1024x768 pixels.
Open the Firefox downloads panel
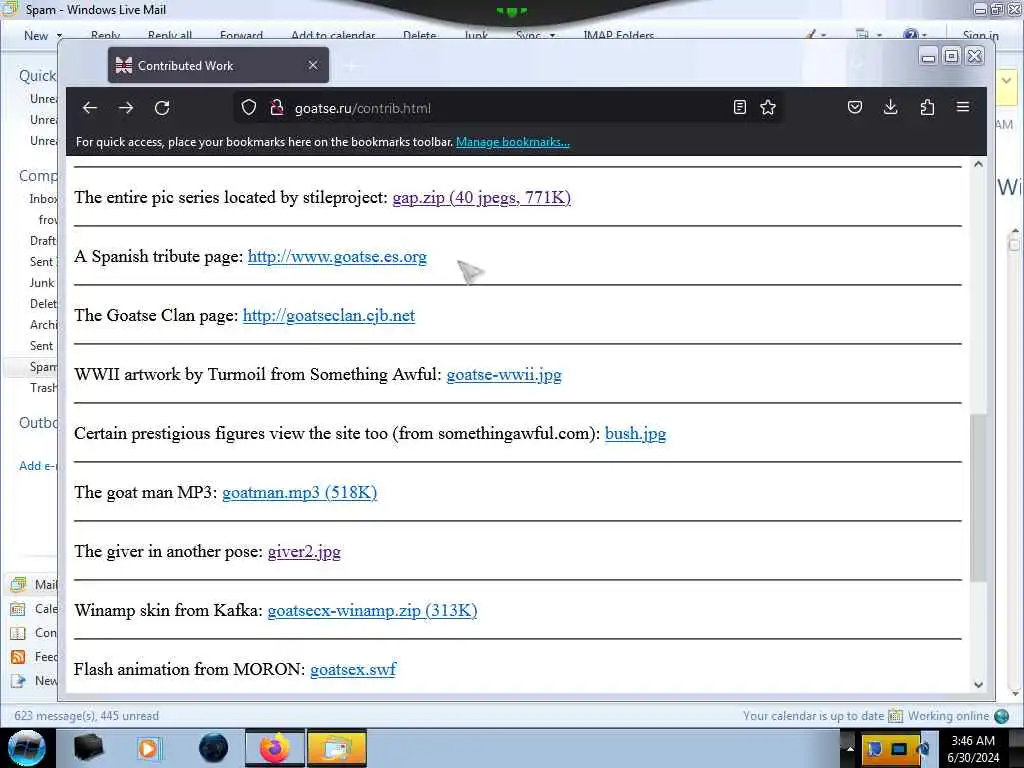pos(890,107)
